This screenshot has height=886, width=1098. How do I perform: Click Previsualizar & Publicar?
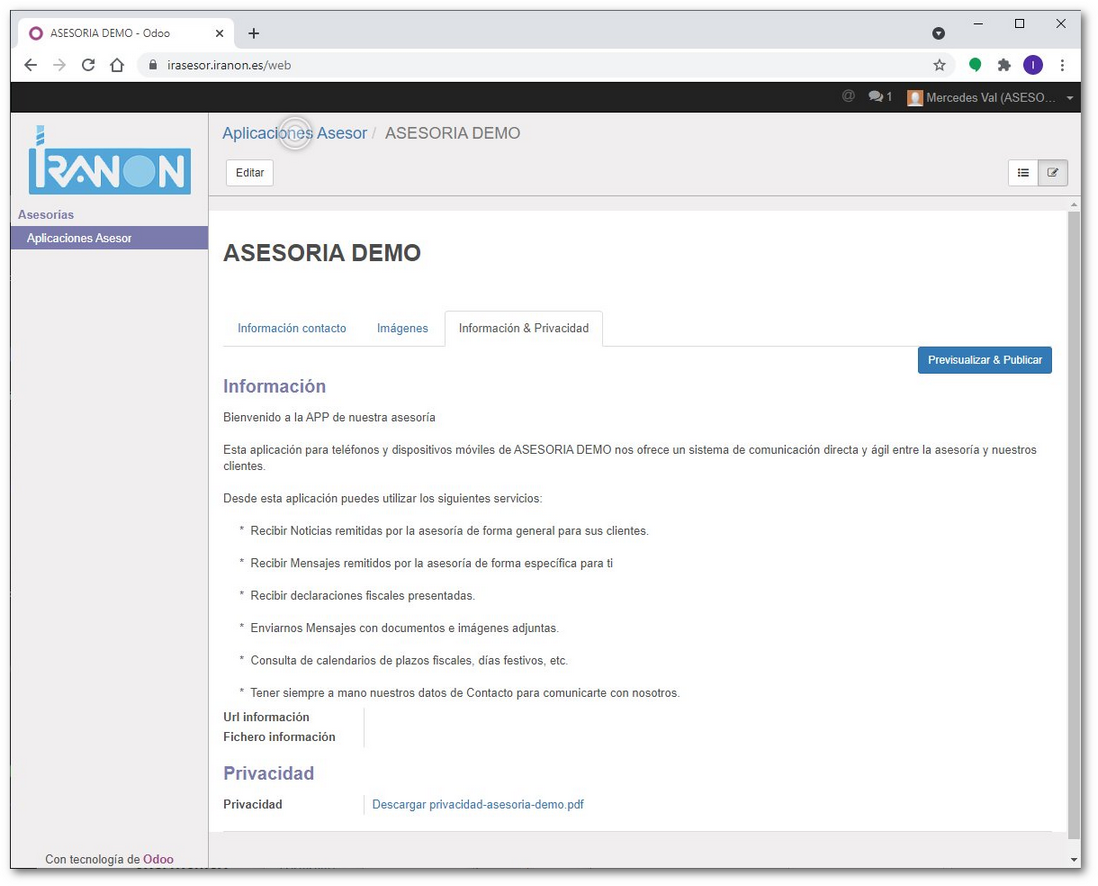[985, 360]
